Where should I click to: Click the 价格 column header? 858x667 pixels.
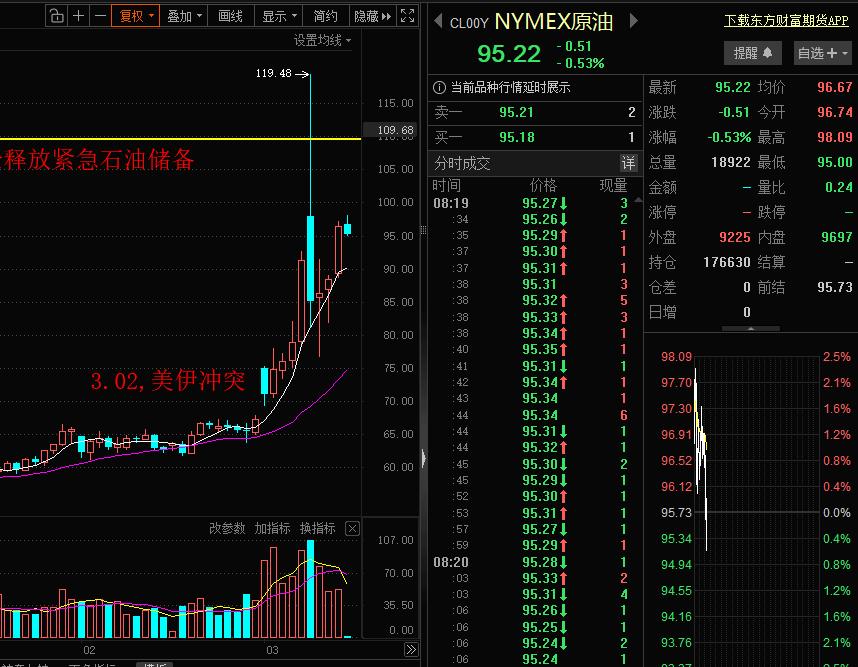coord(543,186)
